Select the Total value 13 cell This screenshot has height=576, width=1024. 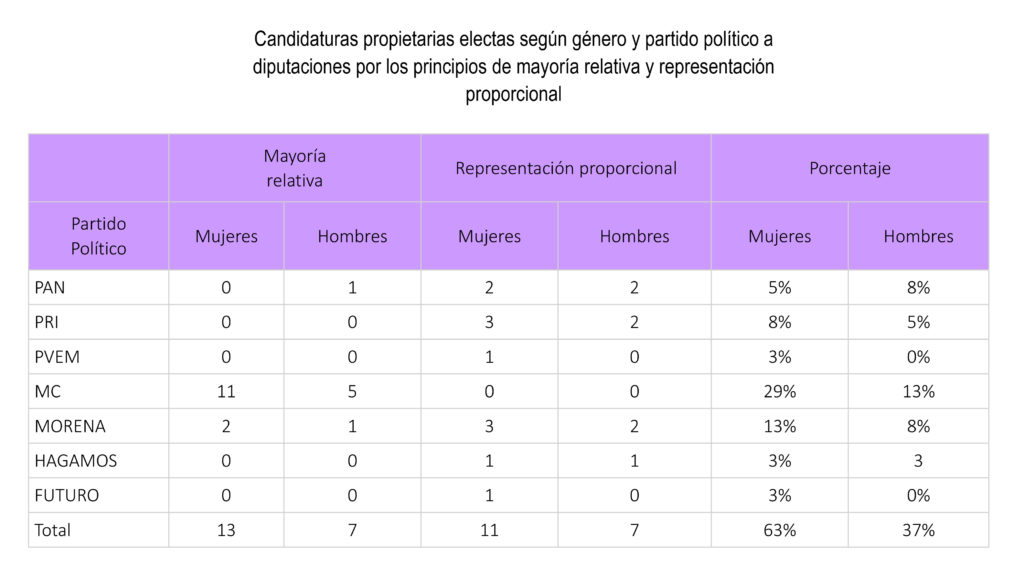point(226,530)
